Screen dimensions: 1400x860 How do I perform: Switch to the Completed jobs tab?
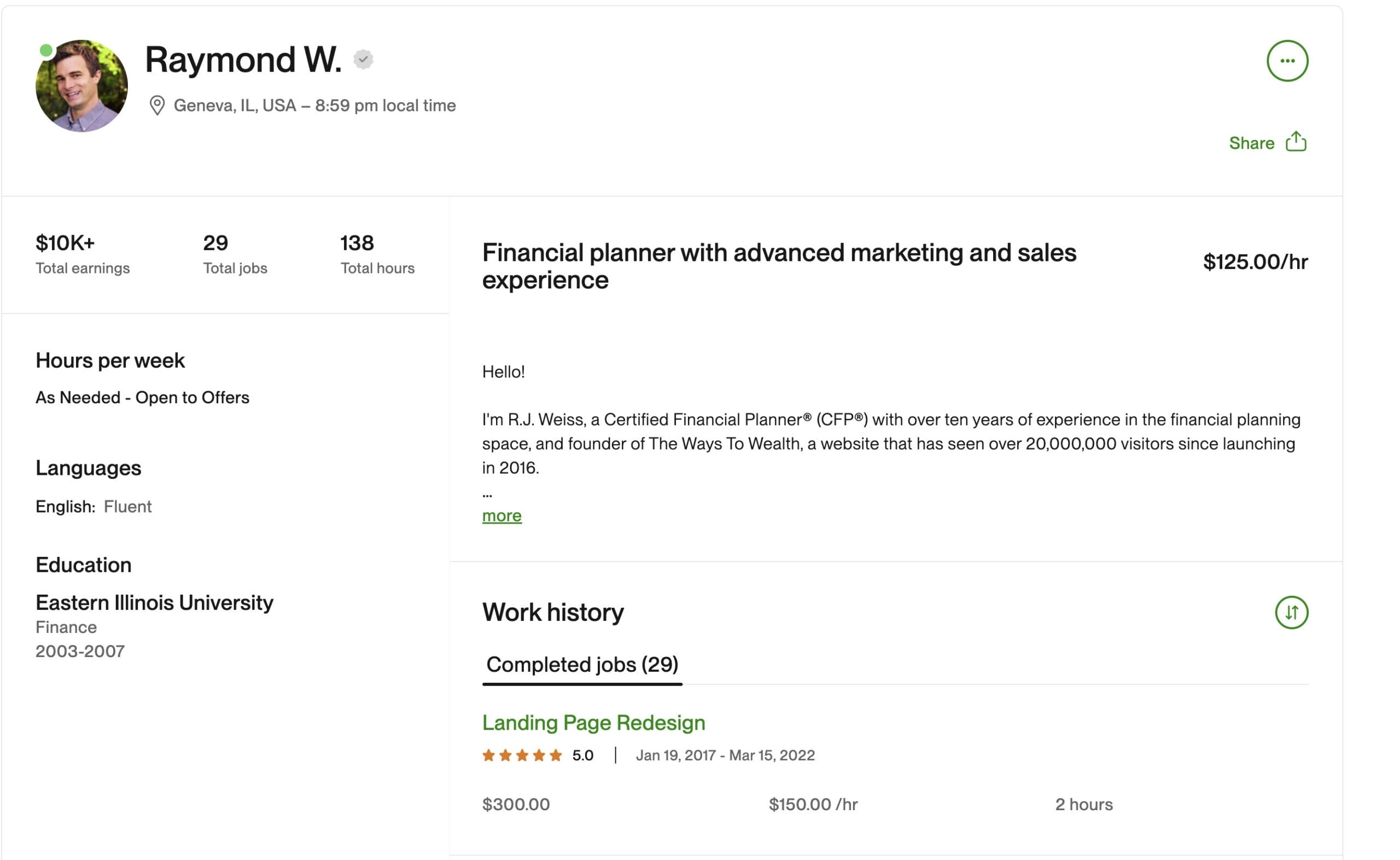coord(582,664)
